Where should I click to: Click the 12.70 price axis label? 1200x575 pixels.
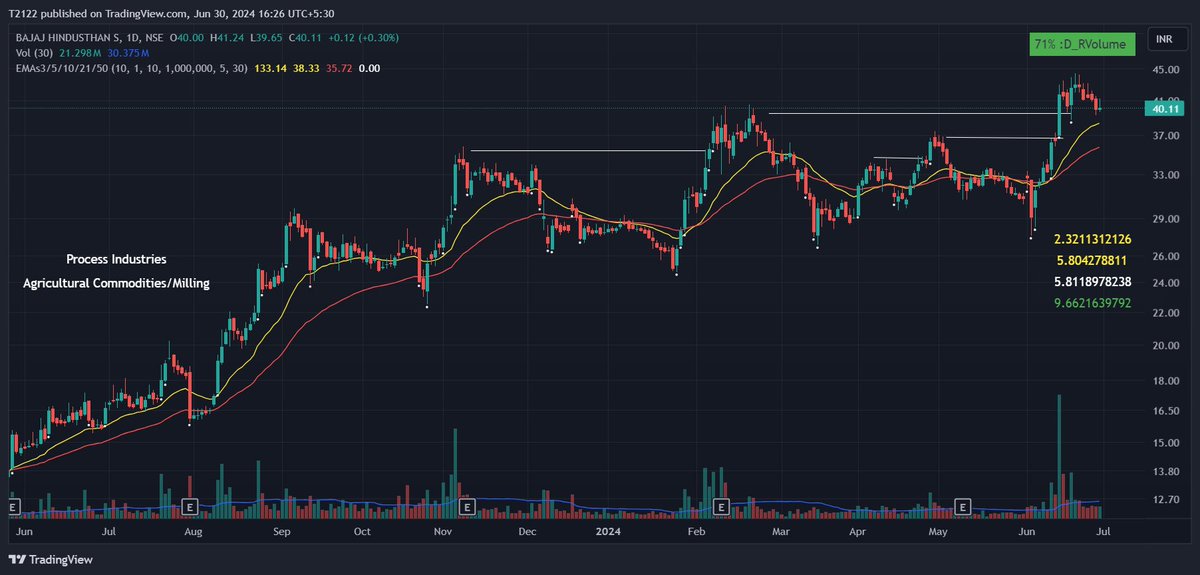(x=1165, y=499)
